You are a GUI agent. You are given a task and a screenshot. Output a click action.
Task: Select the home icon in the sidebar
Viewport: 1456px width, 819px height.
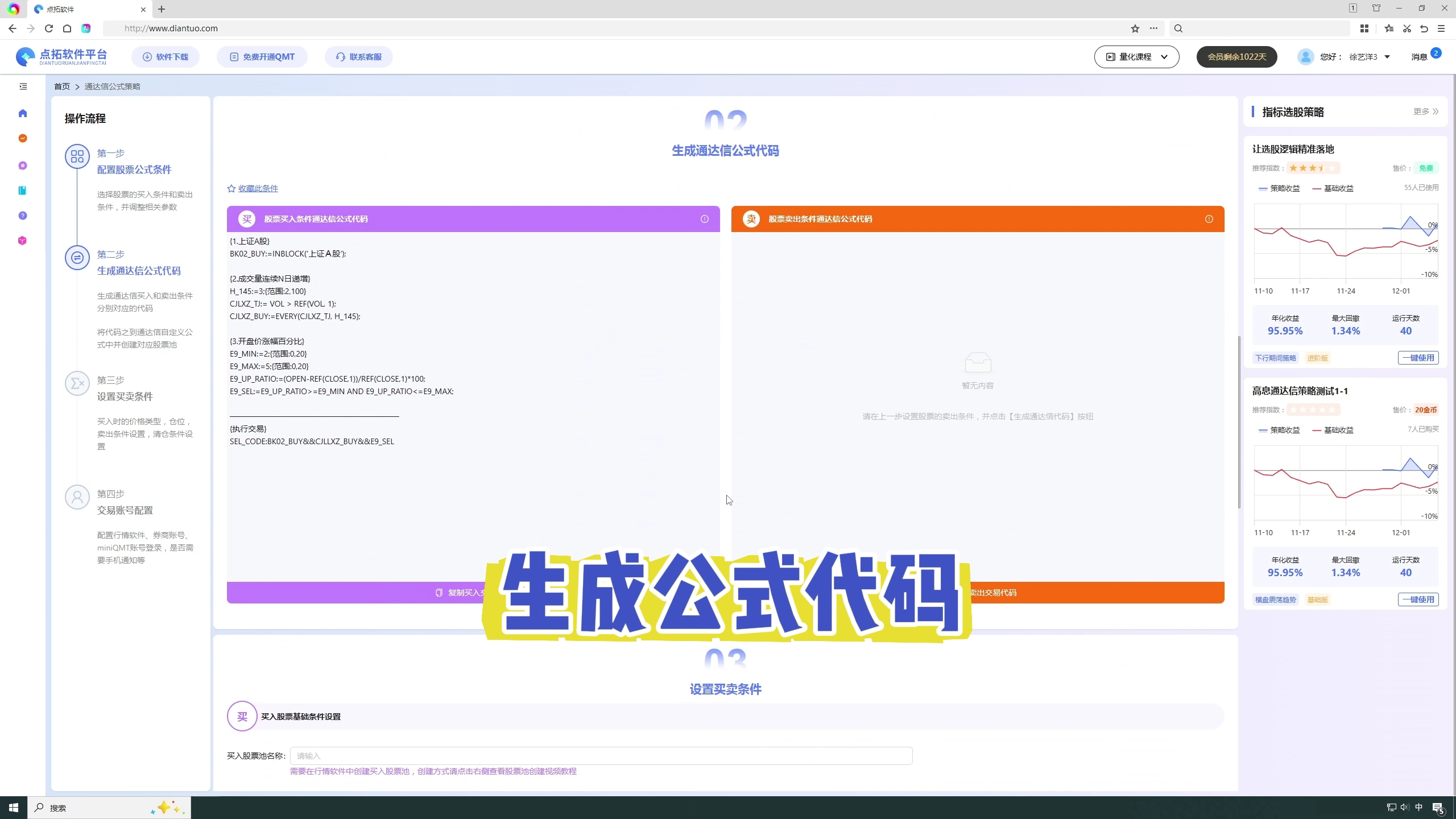tap(23, 114)
